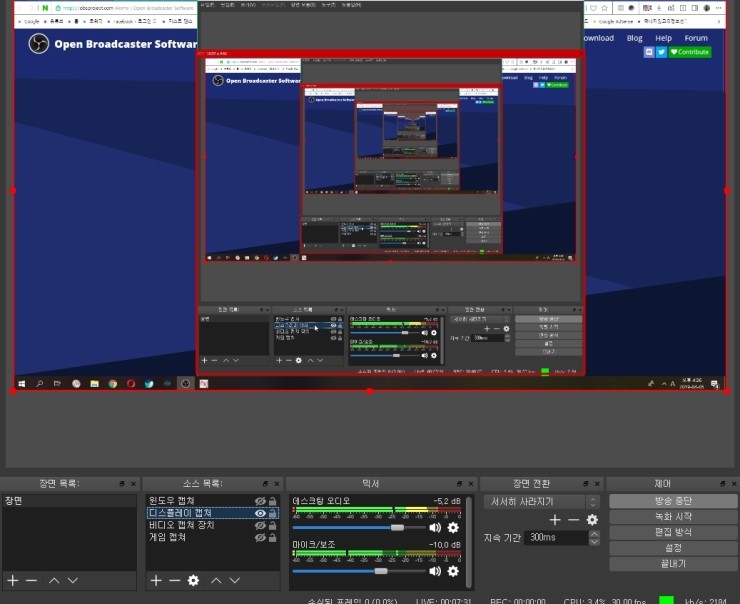Lock the 비디오 캡쳐 장치 source

(x=273, y=525)
